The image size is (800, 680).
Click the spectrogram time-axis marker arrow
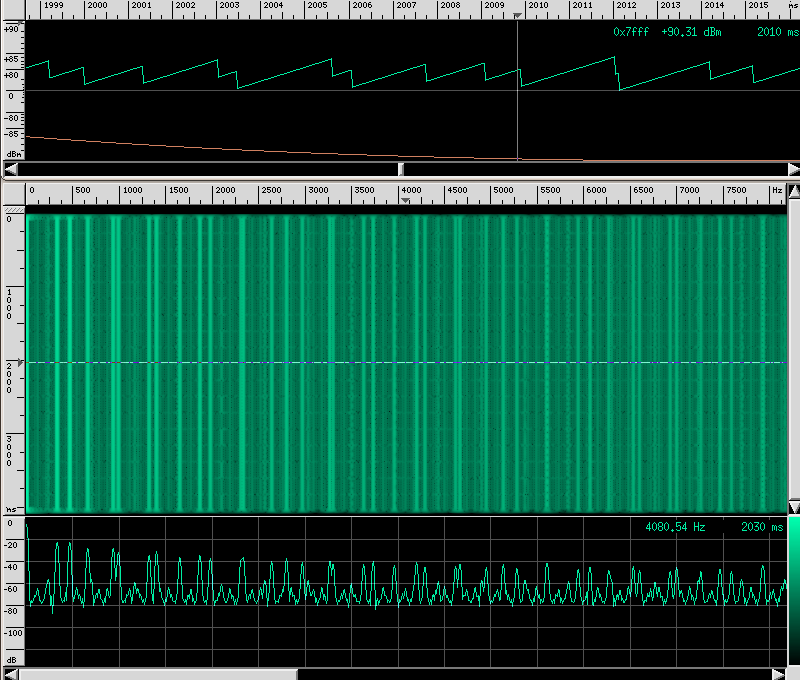click(21, 362)
